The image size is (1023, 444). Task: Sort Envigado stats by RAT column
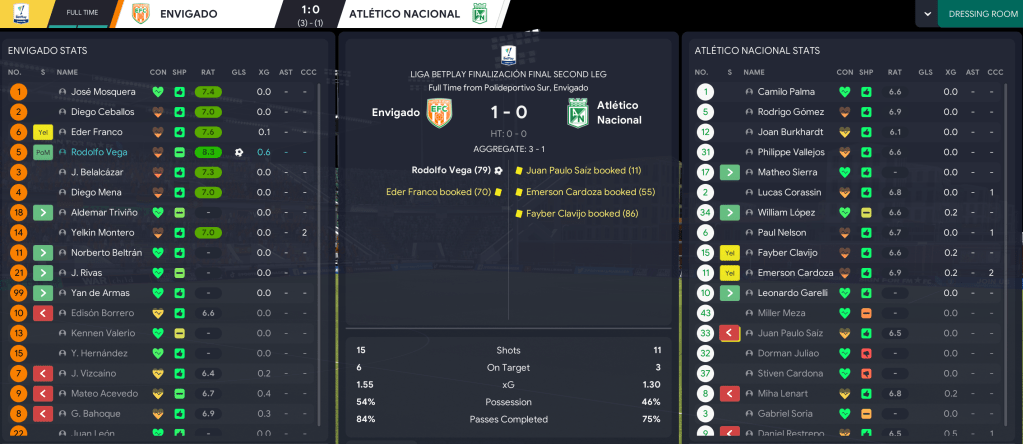(x=208, y=72)
